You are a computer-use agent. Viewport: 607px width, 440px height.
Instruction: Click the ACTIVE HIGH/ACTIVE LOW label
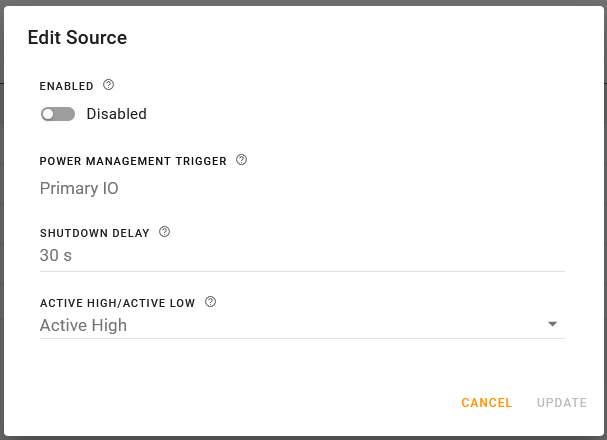[117, 303]
